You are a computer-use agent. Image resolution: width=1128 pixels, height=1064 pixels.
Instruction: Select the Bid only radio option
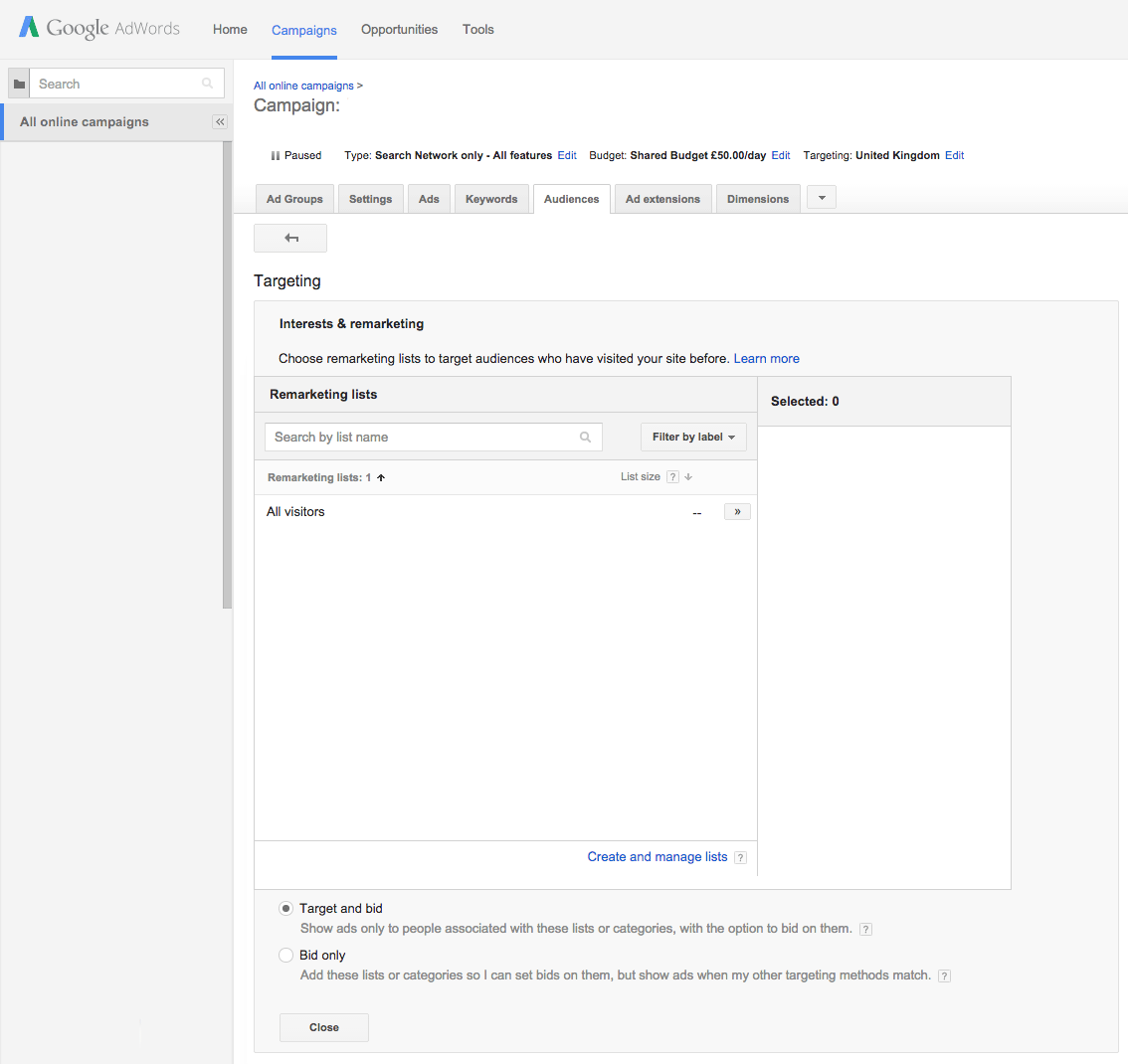[285, 956]
